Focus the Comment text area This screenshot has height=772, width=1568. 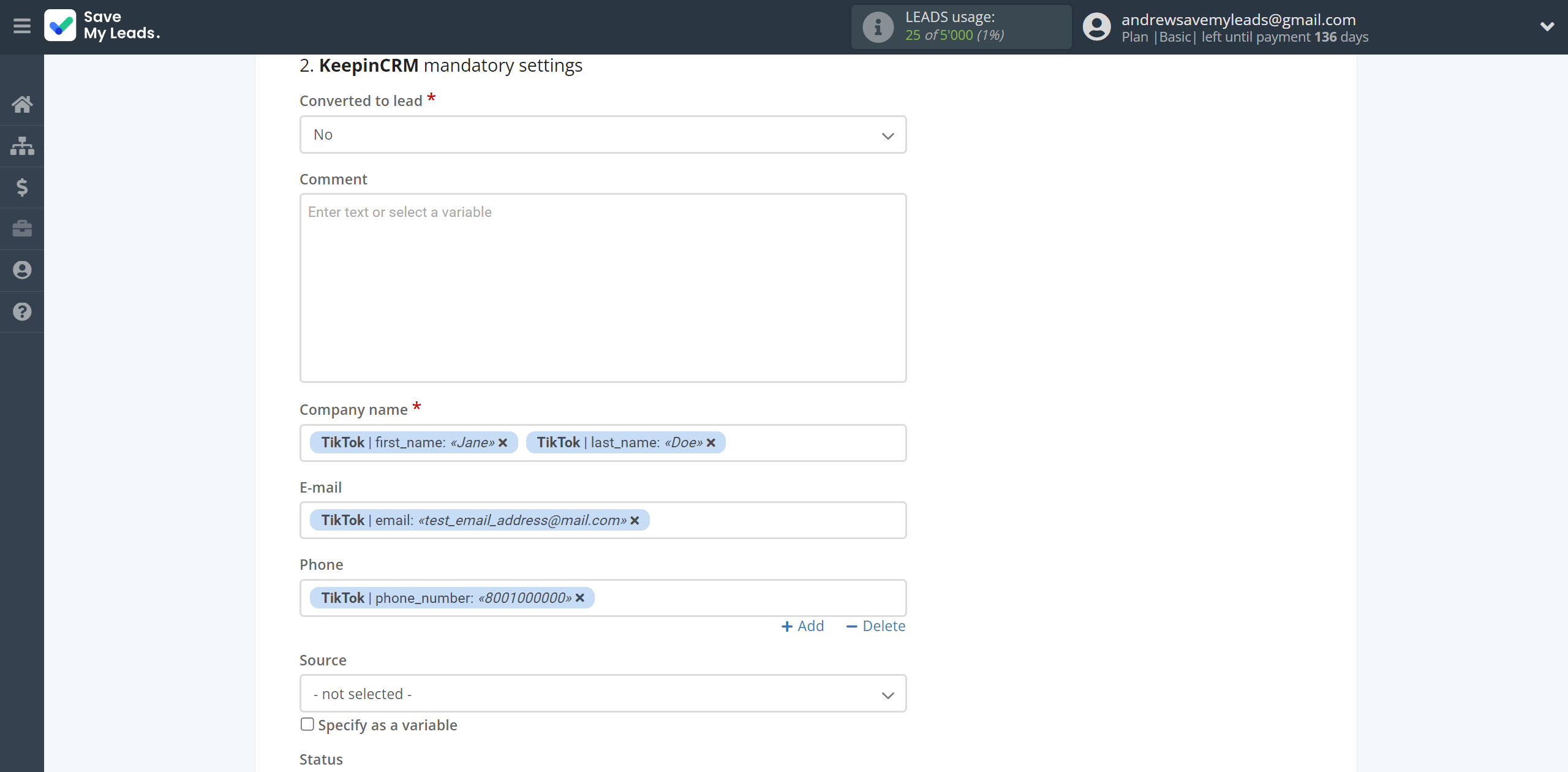(603, 288)
